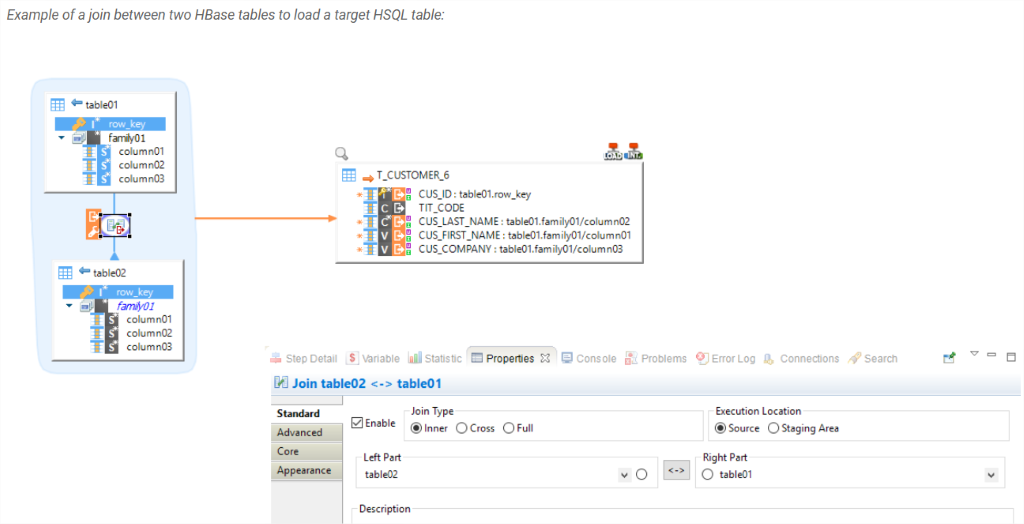Select the join node between table01 and table02
The height and width of the screenshot is (524, 1024).
coord(115,225)
